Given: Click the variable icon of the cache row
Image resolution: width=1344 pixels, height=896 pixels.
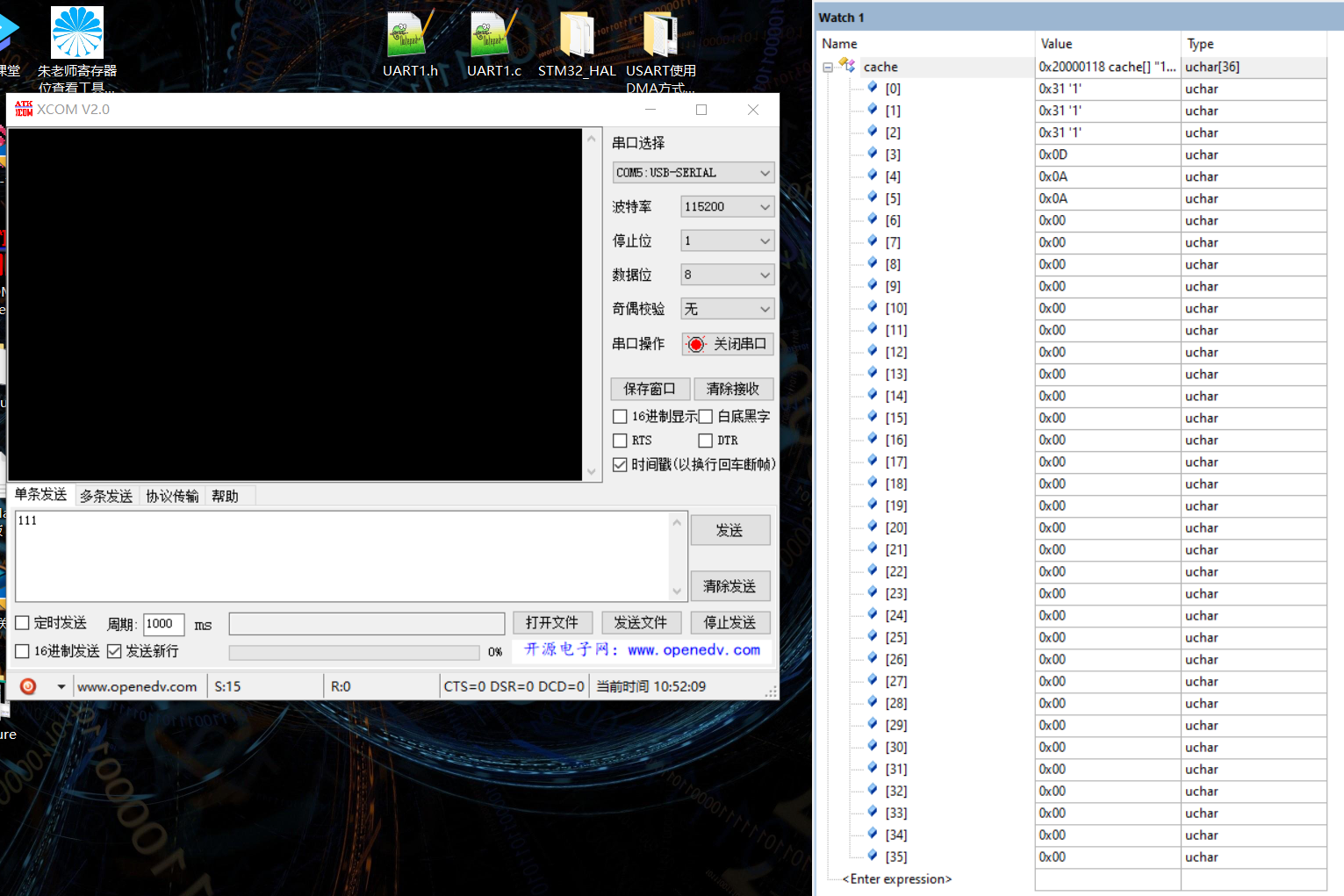Looking at the screenshot, I should [846, 65].
